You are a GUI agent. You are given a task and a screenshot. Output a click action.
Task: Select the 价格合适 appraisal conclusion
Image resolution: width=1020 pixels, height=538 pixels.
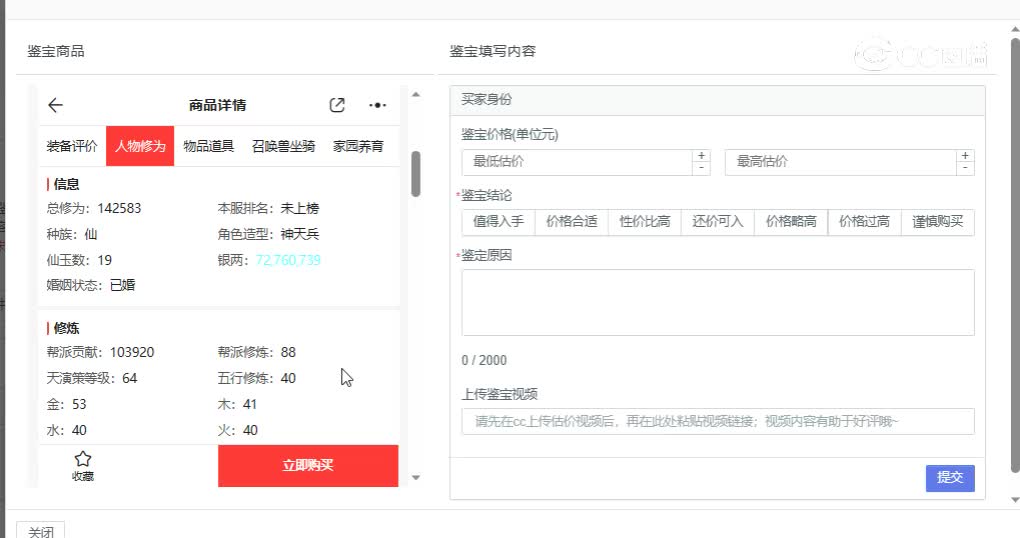coord(572,222)
